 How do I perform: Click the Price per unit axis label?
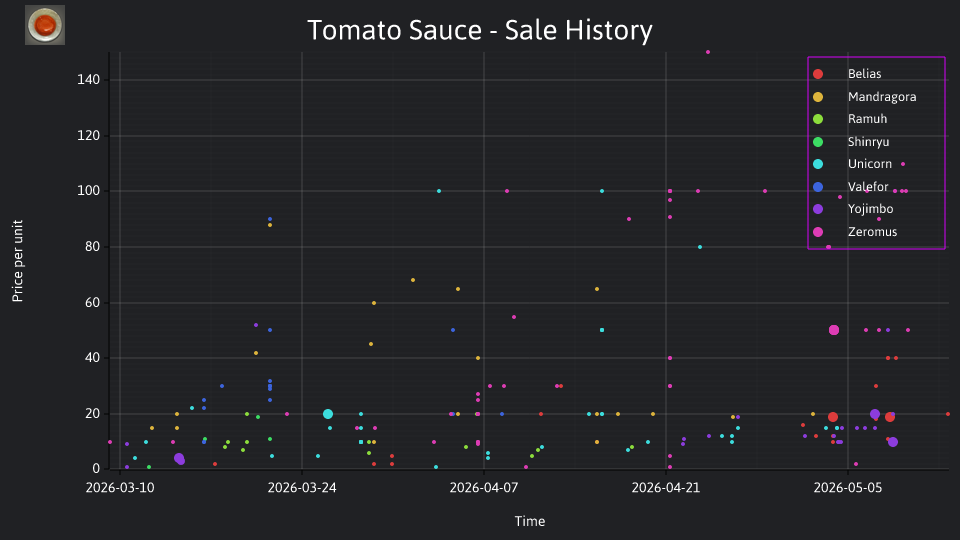point(18,261)
